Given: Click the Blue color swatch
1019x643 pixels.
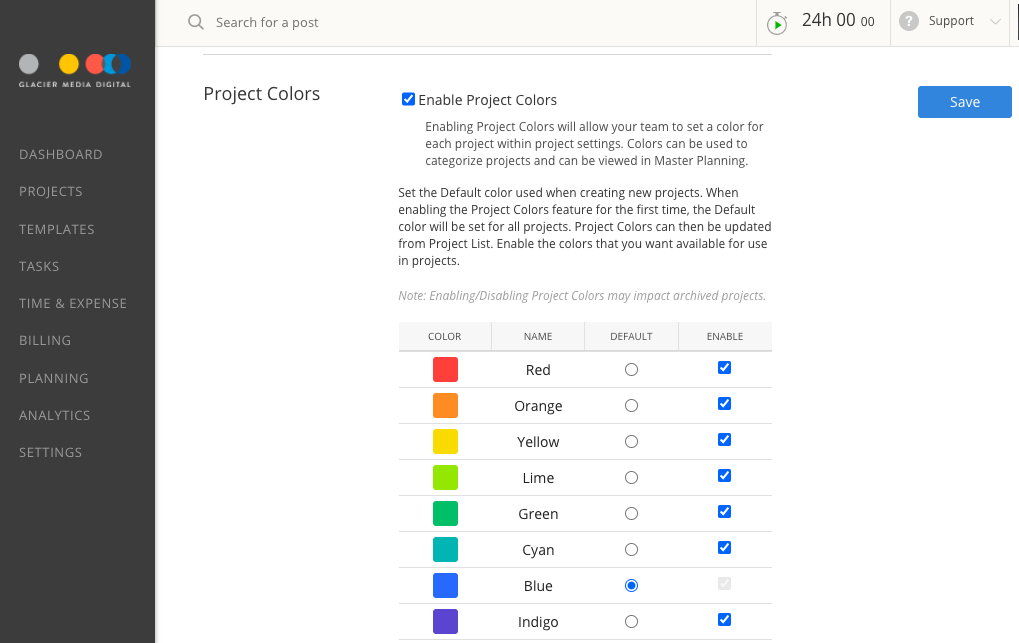Looking at the screenshot, I should pyautogui.click(x=445, y=586).
